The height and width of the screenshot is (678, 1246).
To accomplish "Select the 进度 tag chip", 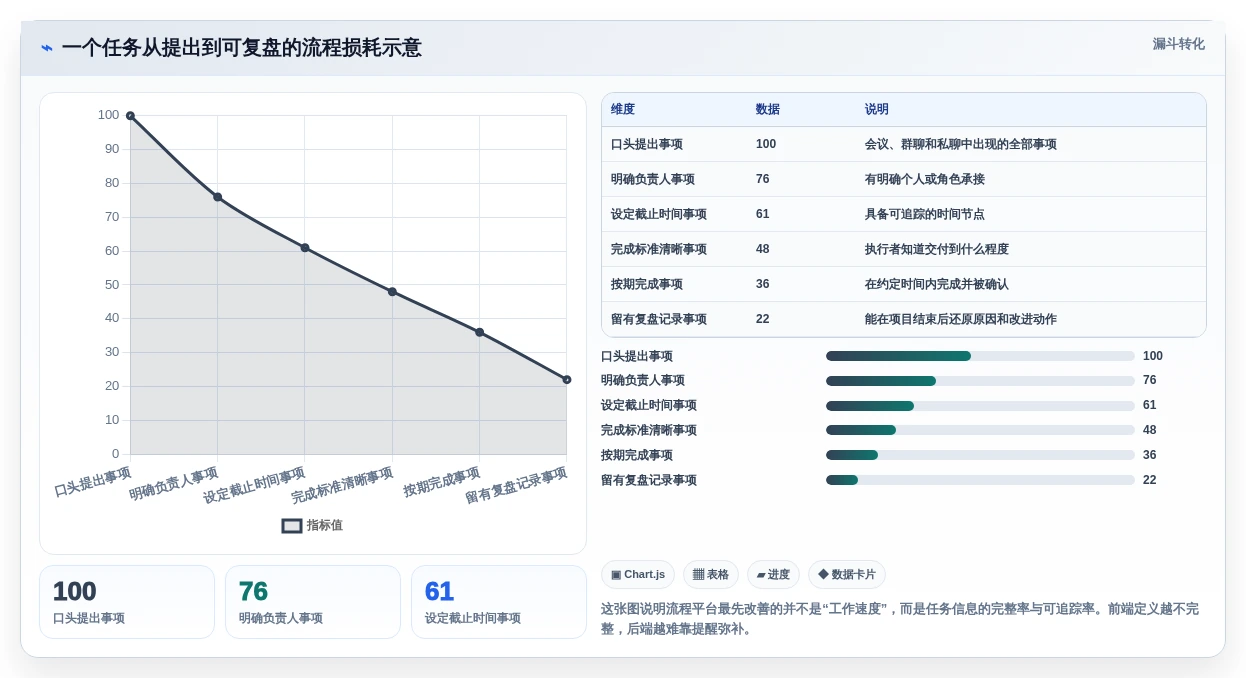I will (773, 575).
